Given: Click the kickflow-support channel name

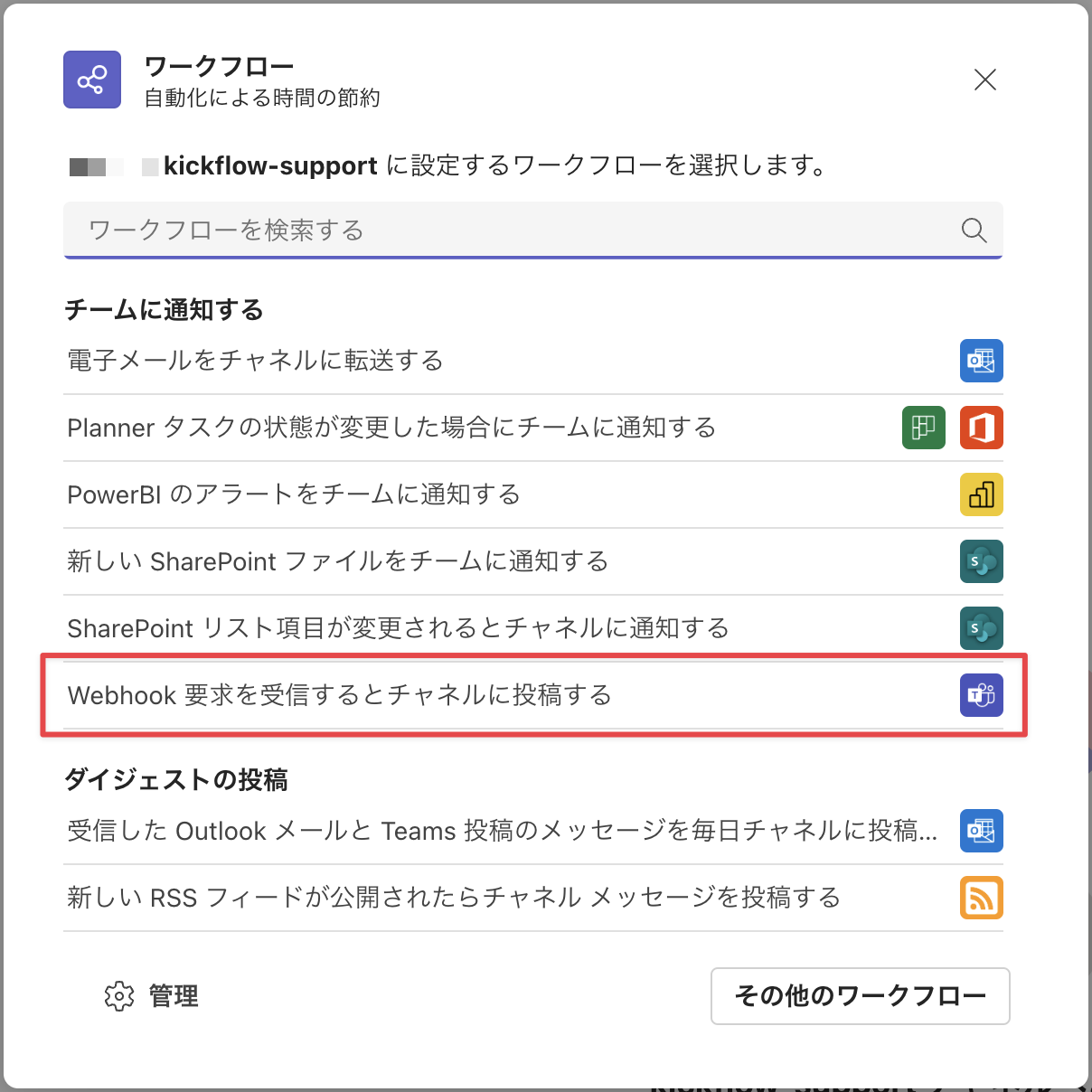Looking at the screenshot, I should (270, 165).
